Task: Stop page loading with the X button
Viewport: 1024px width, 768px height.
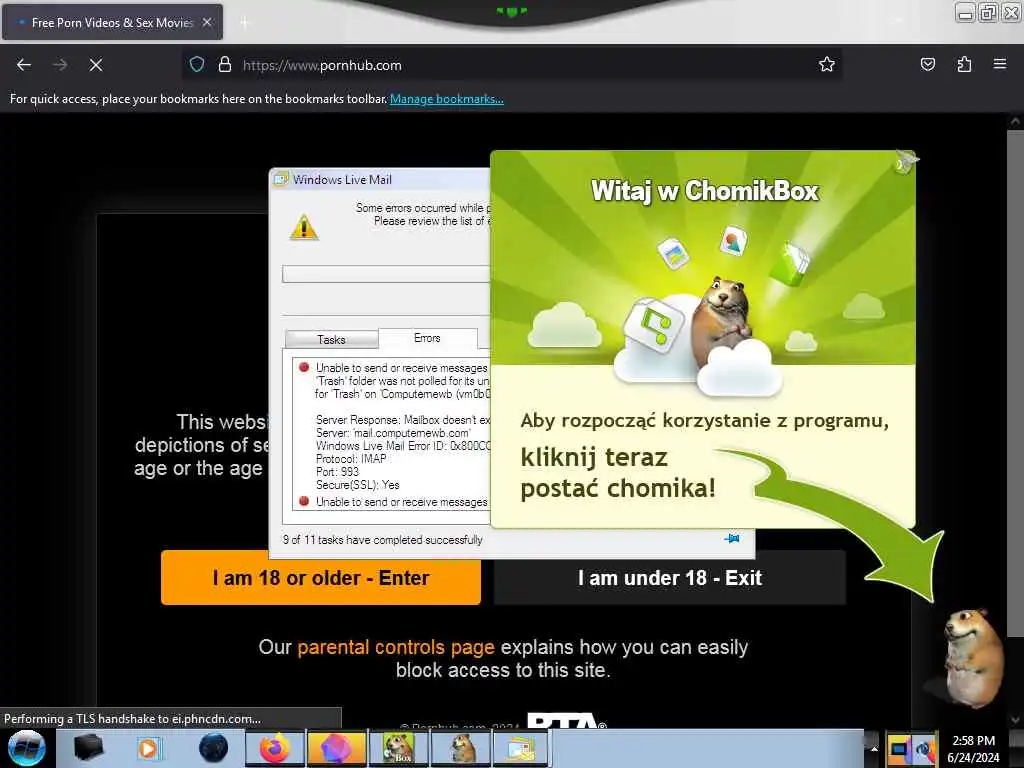Action: [x=96, y=65]
